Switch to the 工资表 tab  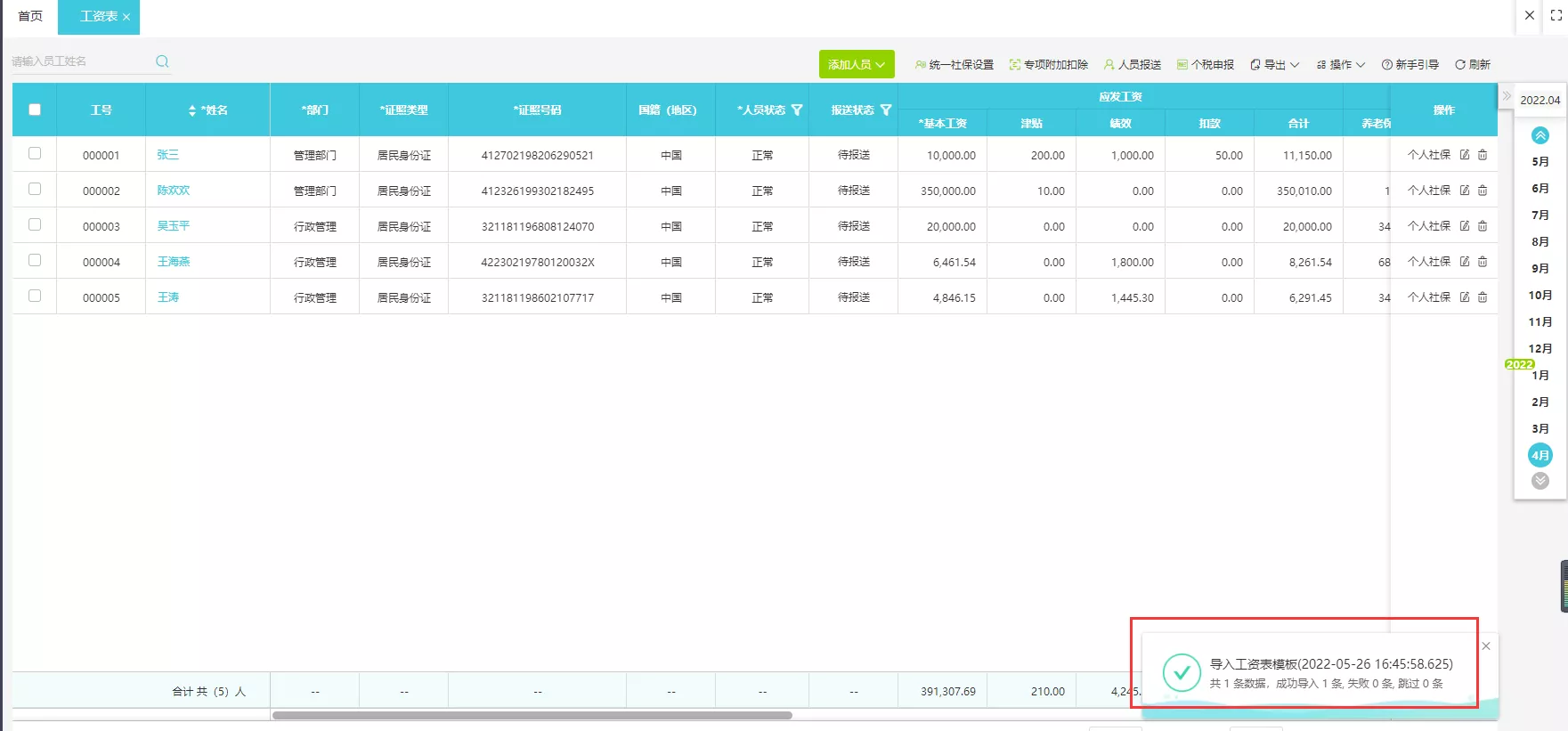coord(98,17)
